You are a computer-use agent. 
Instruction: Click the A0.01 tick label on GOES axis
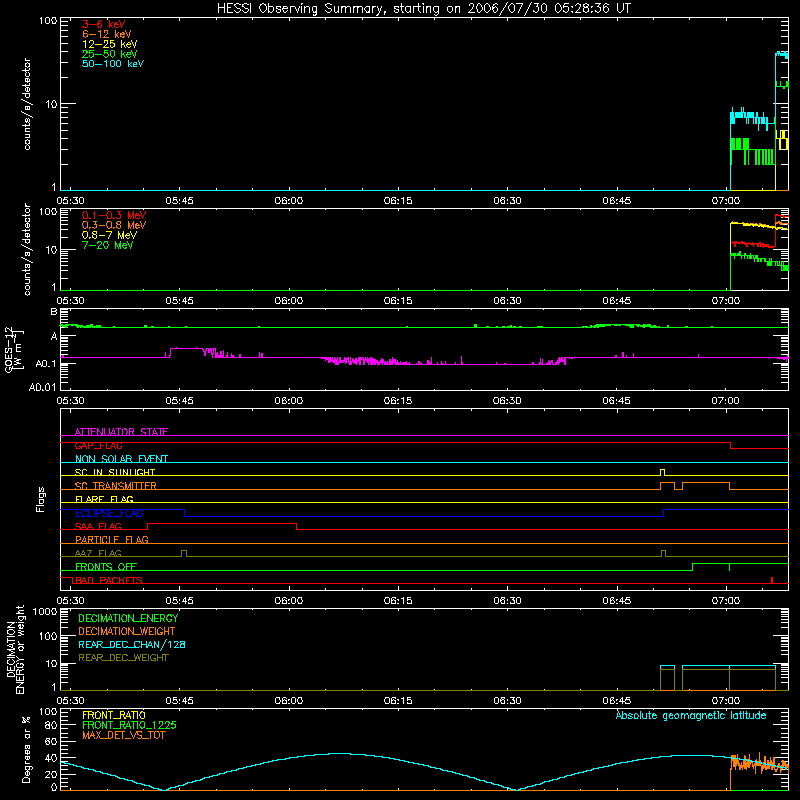click(x=42, y=387)
